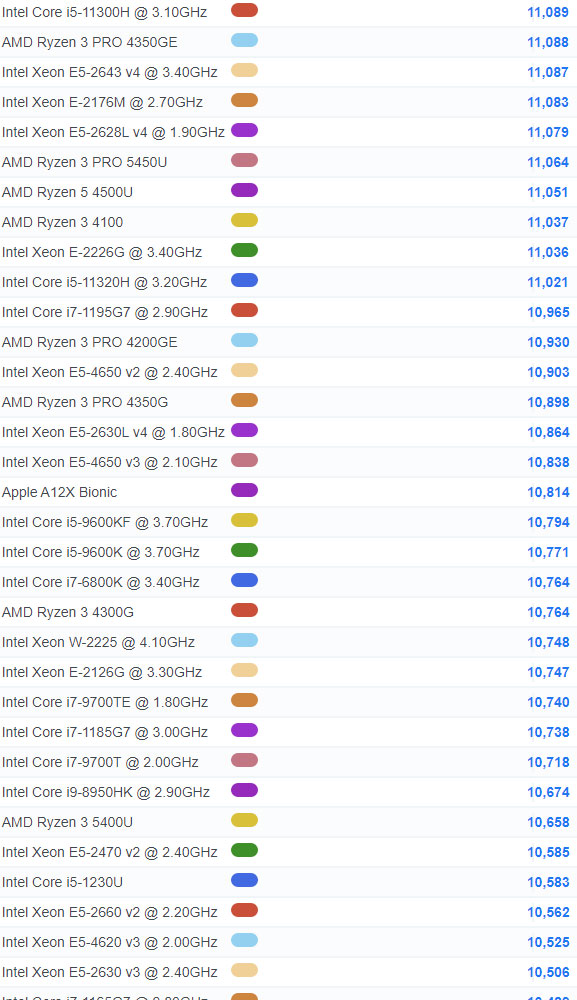The height and width of the screenshot is (1000, 577).
Task: Open Intel Xeon E5-2628L v4 @ 1.90GHz
Action: point(113,132)
